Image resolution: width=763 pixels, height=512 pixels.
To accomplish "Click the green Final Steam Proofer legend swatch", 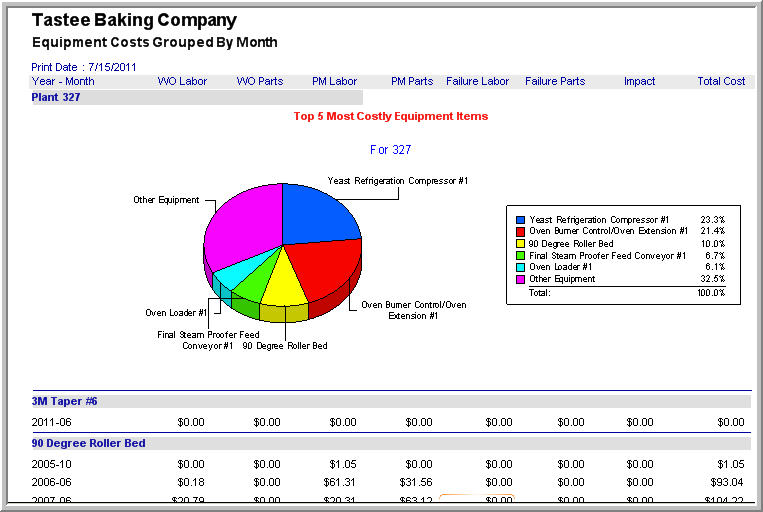I will click(520, 256).
